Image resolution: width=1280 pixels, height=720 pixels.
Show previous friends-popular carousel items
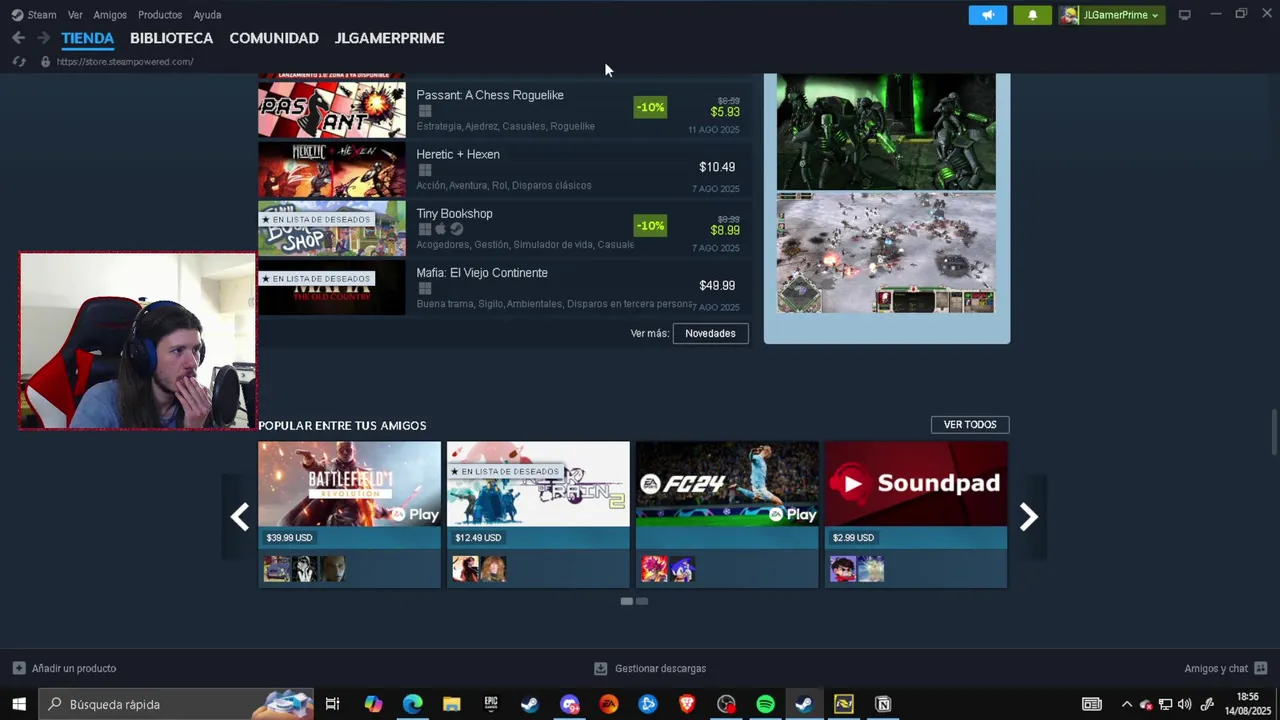click(x=239, y=517)
